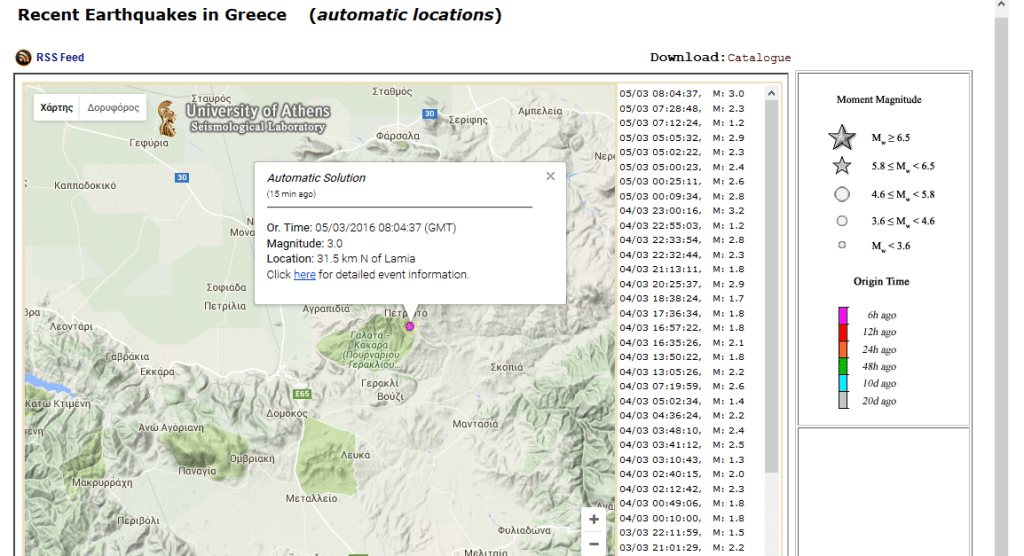Click up arrow of earthquake list scrollbar

[771, 93]
